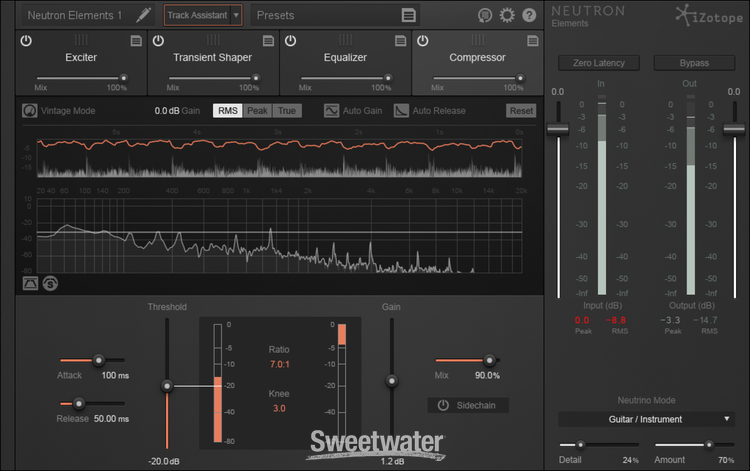The width and height of the screenshot is (750, 471).
Task: Click the Threshold -20.0 dB value
Action: (164, 461)
